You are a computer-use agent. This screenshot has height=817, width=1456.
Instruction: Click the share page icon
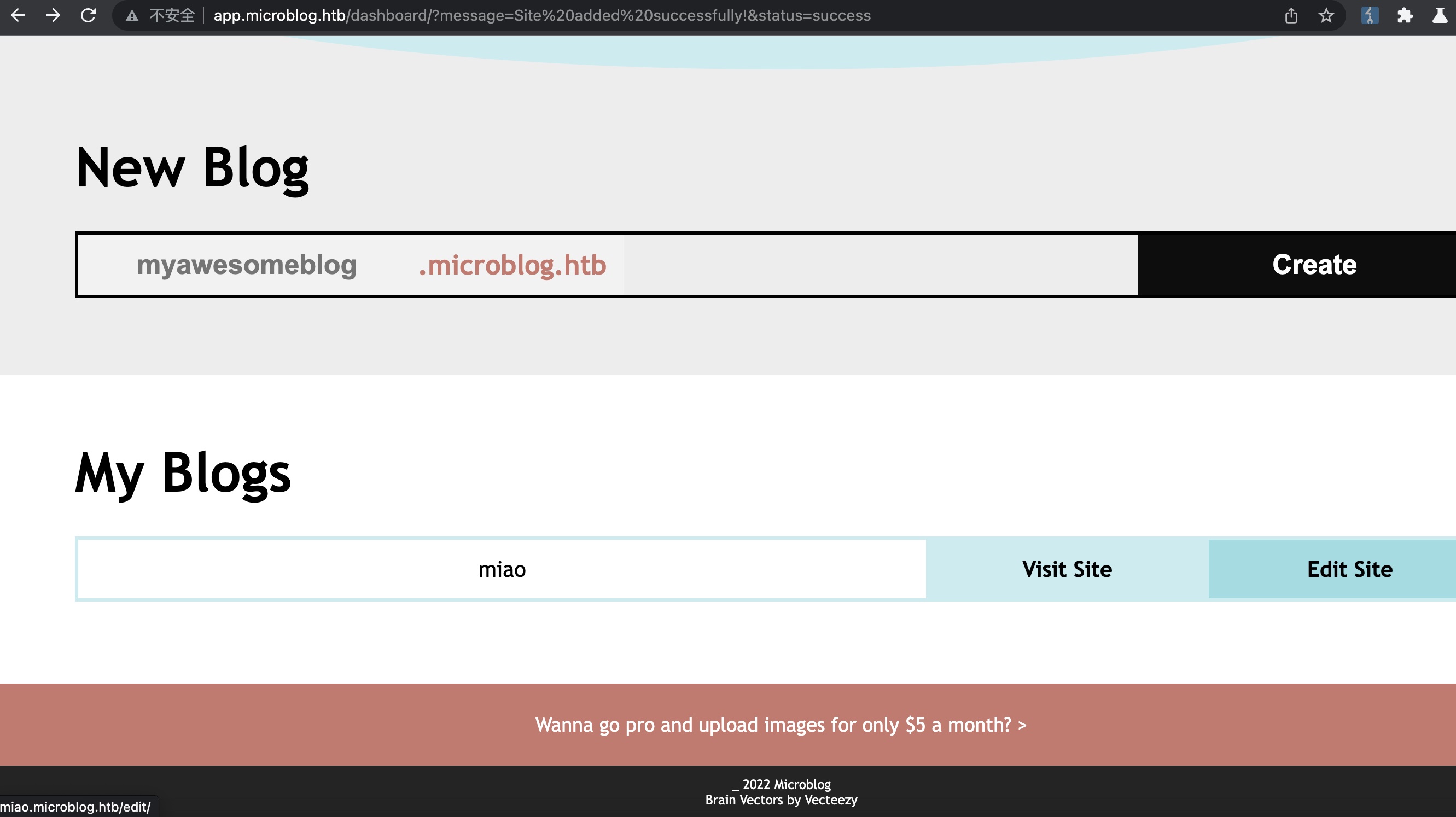(x=1291, y=15)
